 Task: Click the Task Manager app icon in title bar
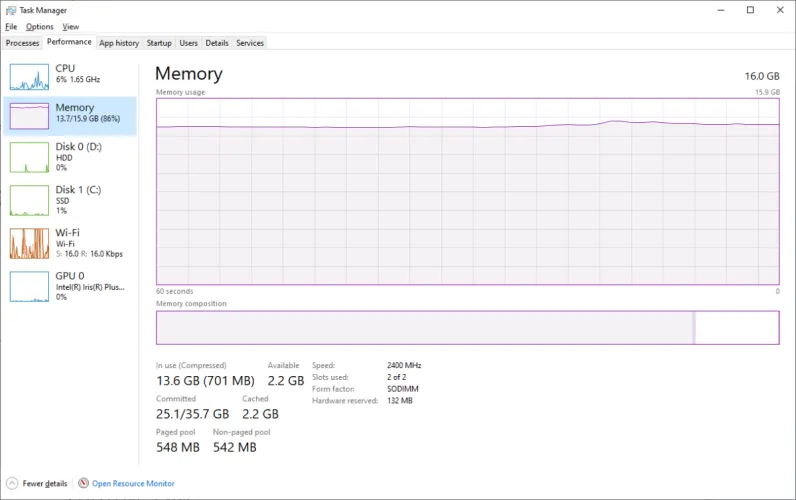(11, 9)
